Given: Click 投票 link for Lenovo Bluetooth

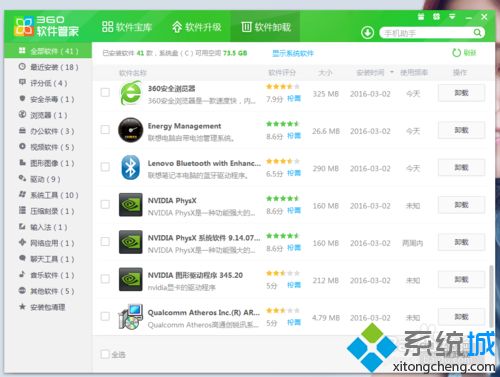Looking at the screenshot, I should pyautogui.click(x=294, y=173).
